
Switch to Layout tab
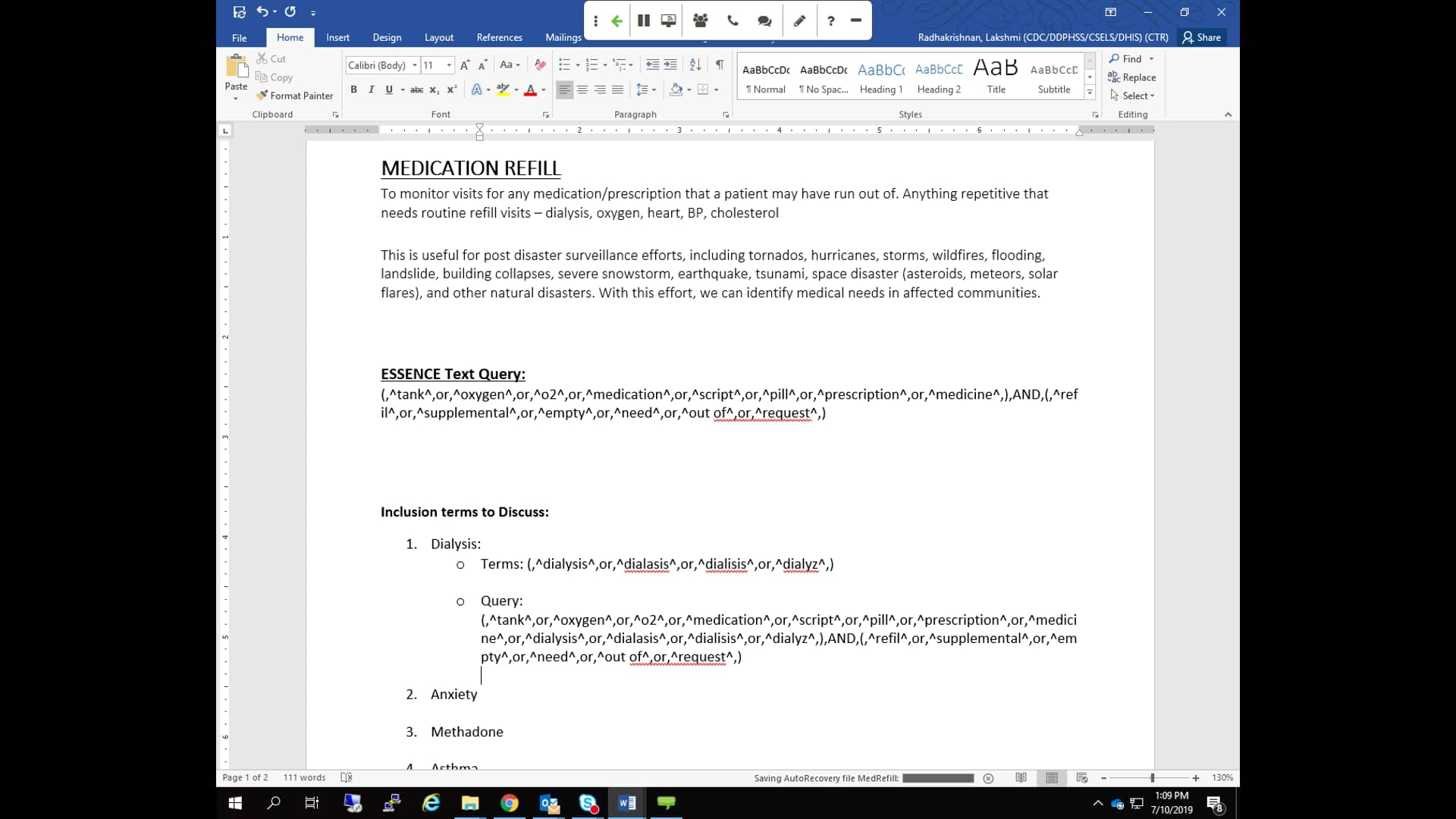(438, 37)
